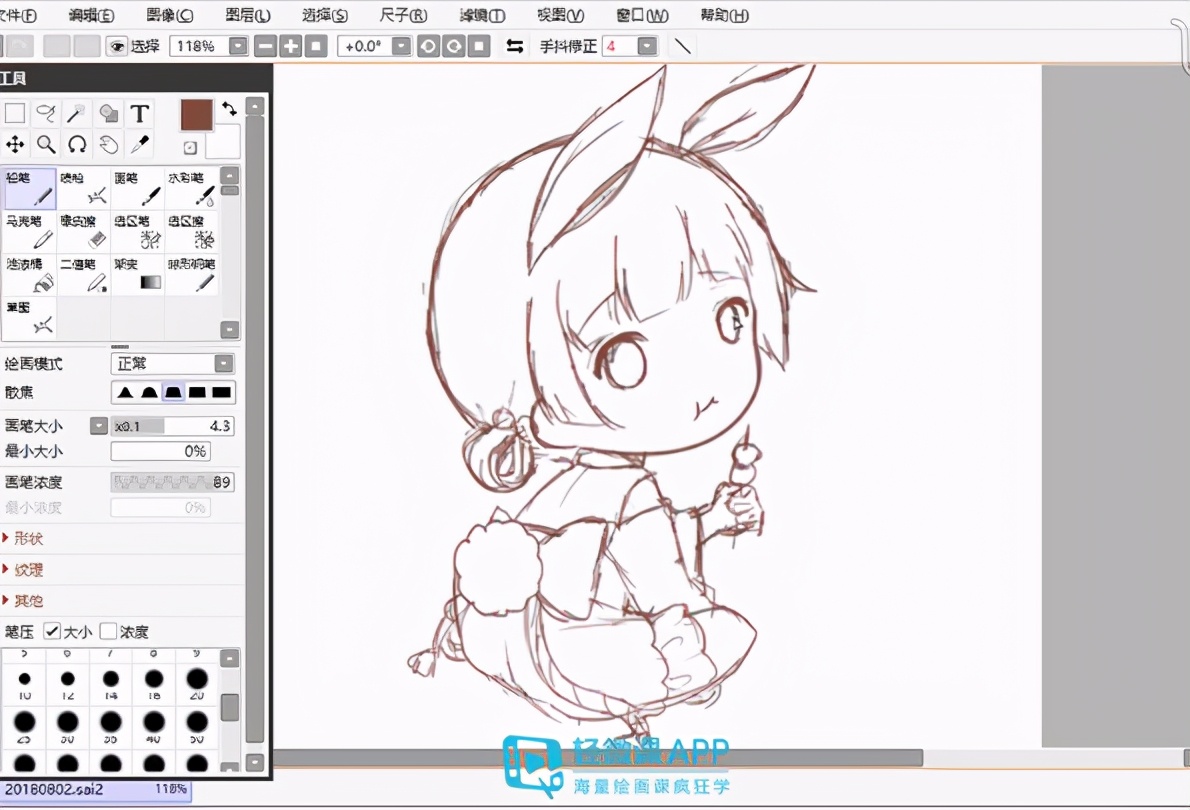Select the second rounded edge shape

click(x=150, y=392)
